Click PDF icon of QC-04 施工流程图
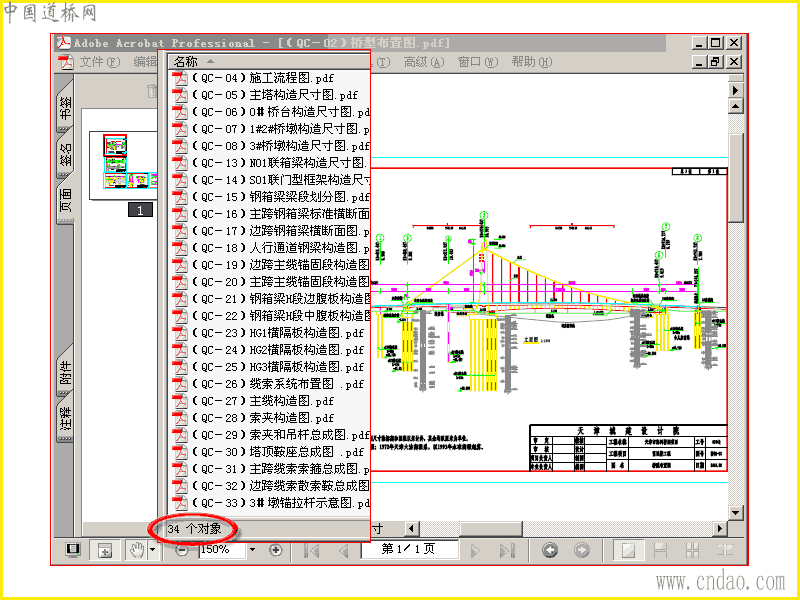This screenshot has height=600, width=800. 180,78
